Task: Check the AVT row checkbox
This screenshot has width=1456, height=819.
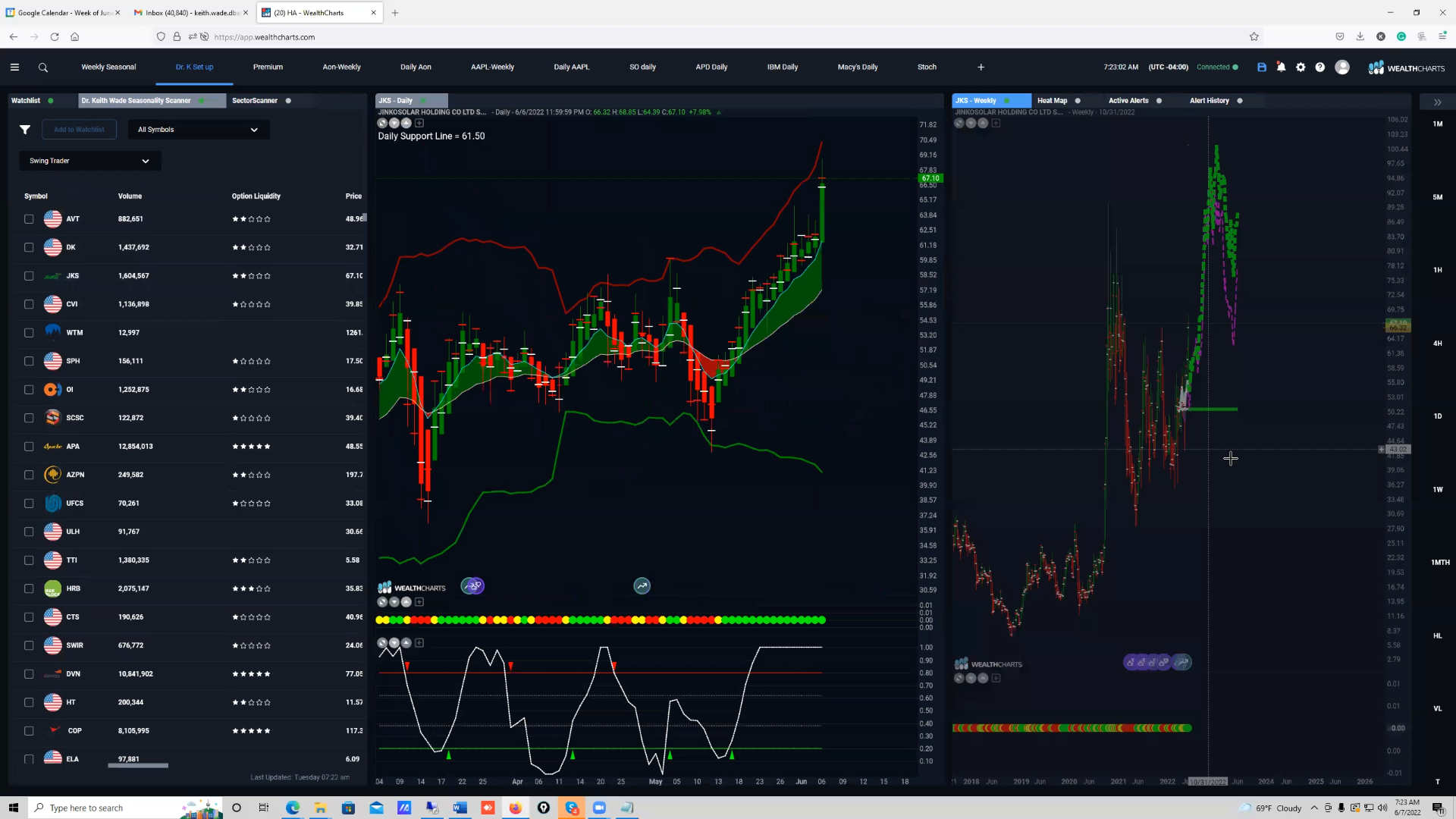Action: point(29,219)
